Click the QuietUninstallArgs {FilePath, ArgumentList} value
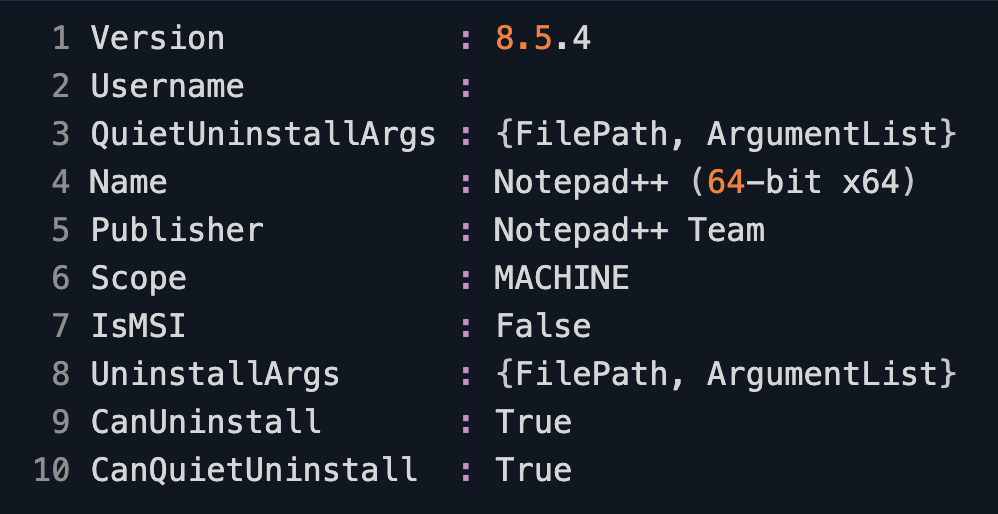Viewport: 998px width, 514px height. 725,135
